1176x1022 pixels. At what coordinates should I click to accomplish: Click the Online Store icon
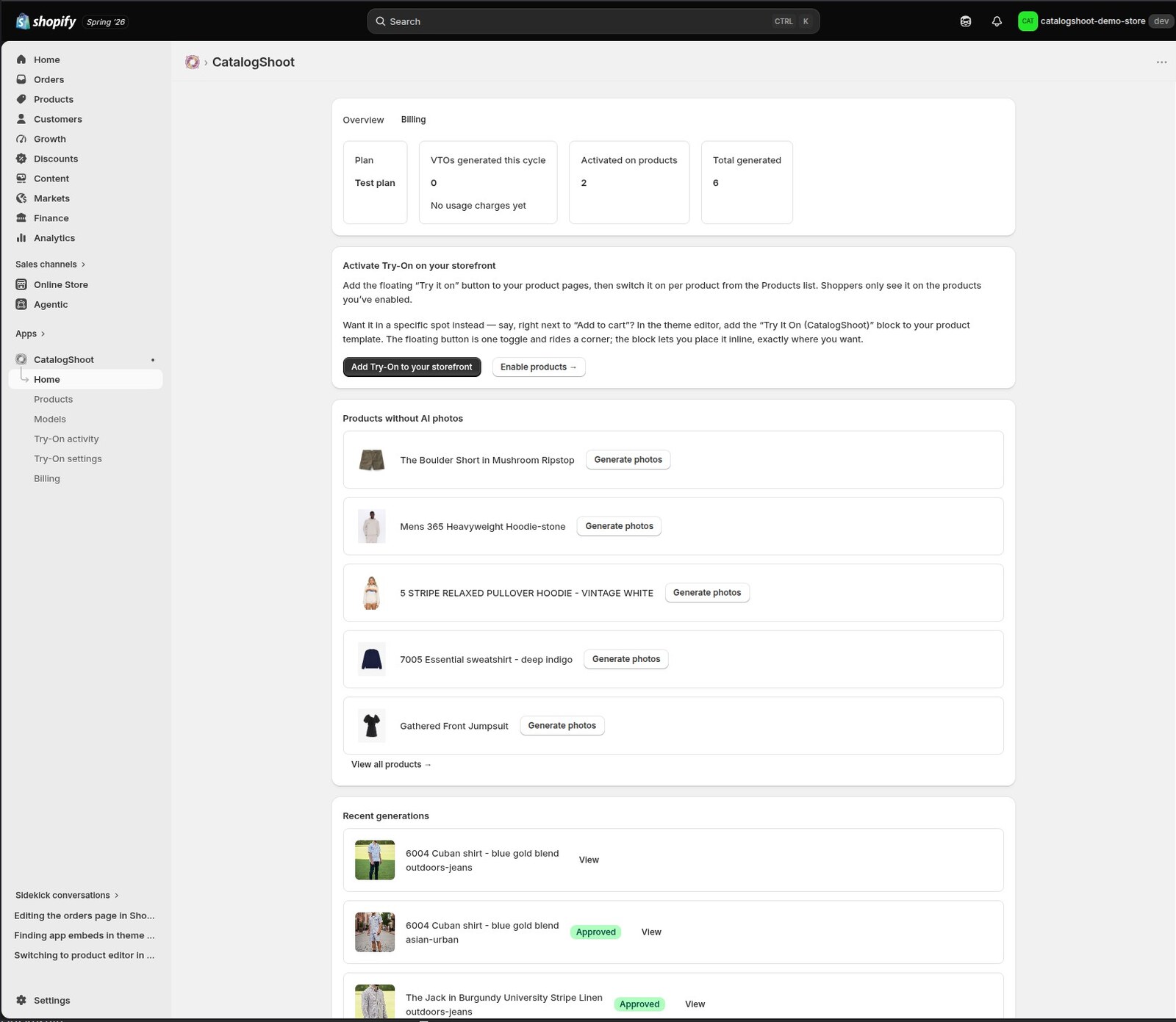coord(21,284)
